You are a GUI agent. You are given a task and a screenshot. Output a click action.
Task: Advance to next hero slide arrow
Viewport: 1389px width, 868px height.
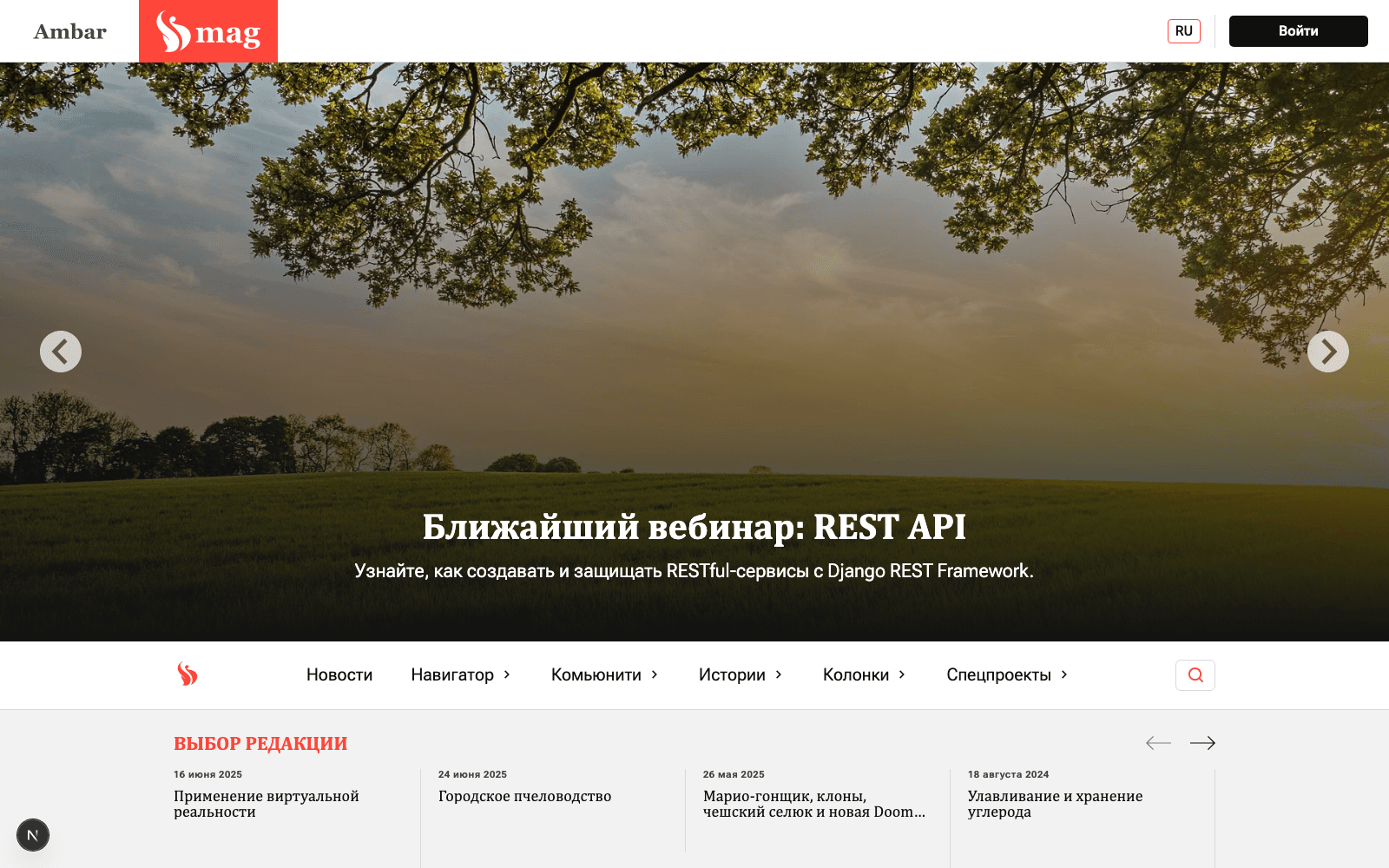[1327, 352]
